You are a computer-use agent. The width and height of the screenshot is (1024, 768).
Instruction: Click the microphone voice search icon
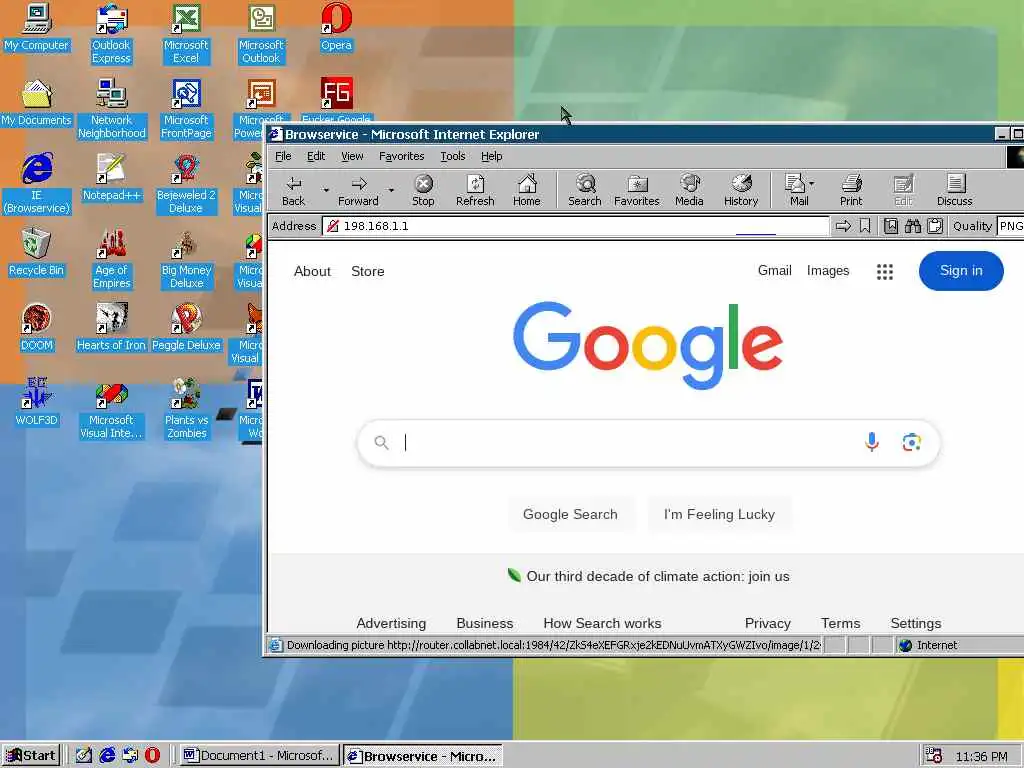click(871, 442)
